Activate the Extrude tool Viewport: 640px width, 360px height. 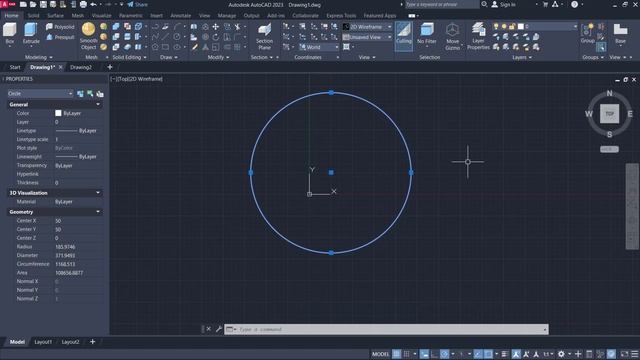[x=31, y=33]
